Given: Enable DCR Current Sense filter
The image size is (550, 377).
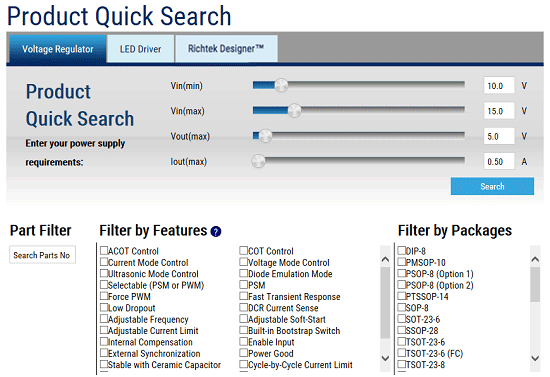Looking at the screenshot, I should tap(243, 307).
